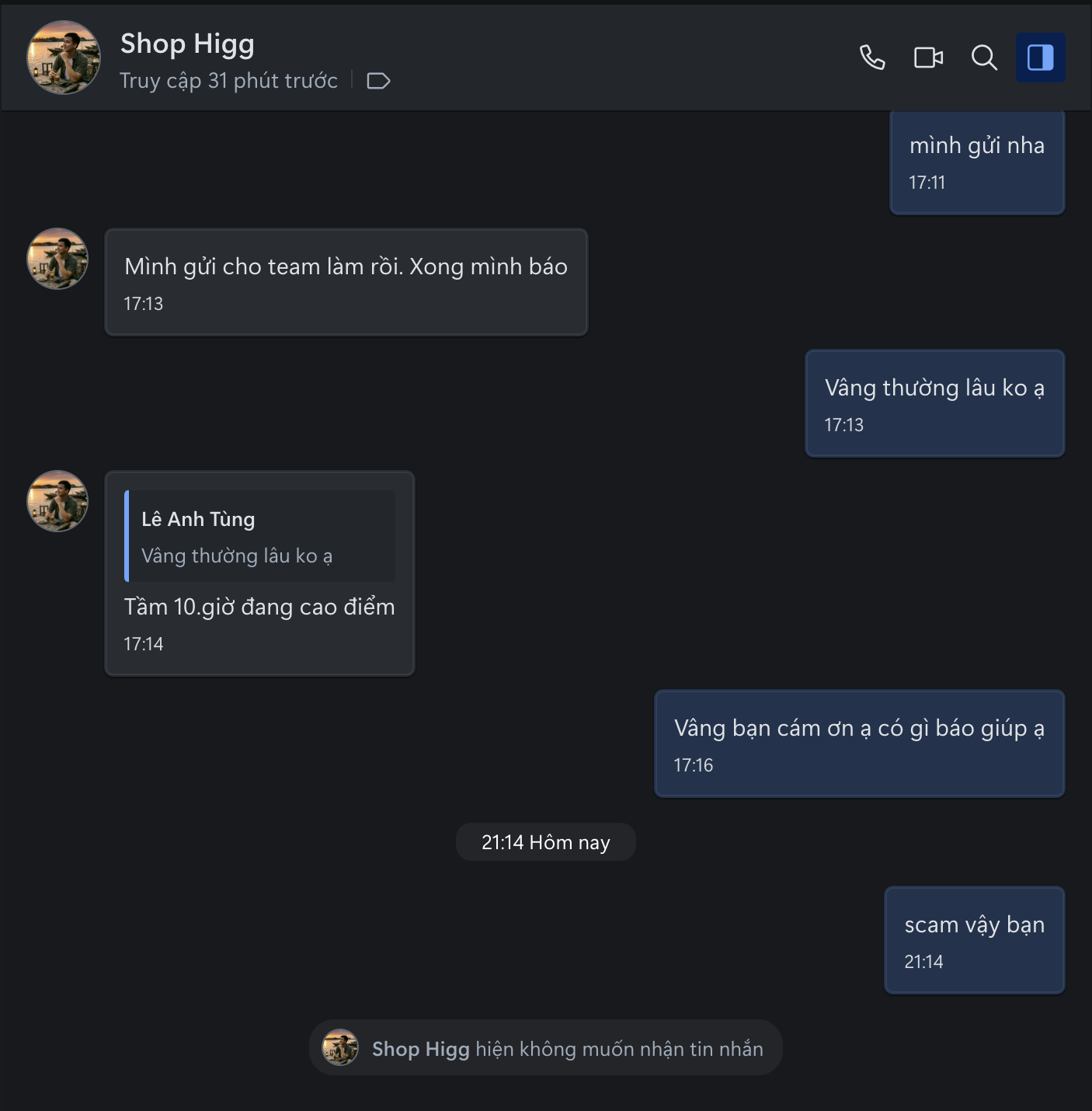Click 'Tầm 10.giờ đang cao điểm' message text

(259, 607)
